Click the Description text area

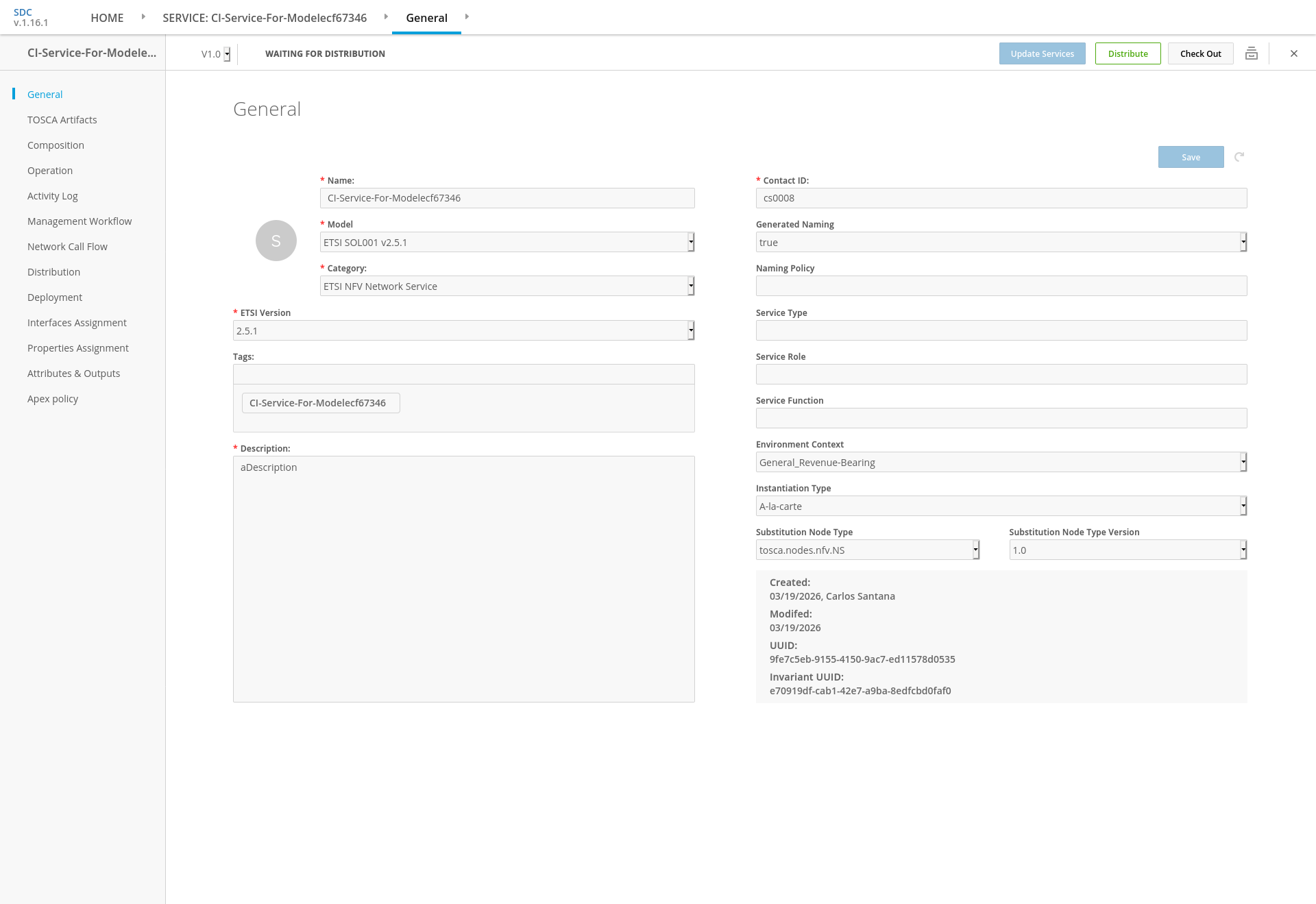click(463, 578)
